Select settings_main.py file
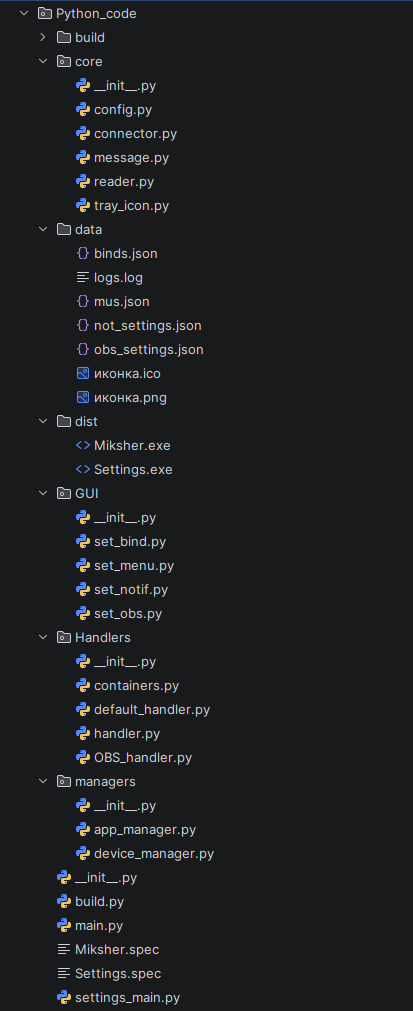413x1011 pixels. 128,997
